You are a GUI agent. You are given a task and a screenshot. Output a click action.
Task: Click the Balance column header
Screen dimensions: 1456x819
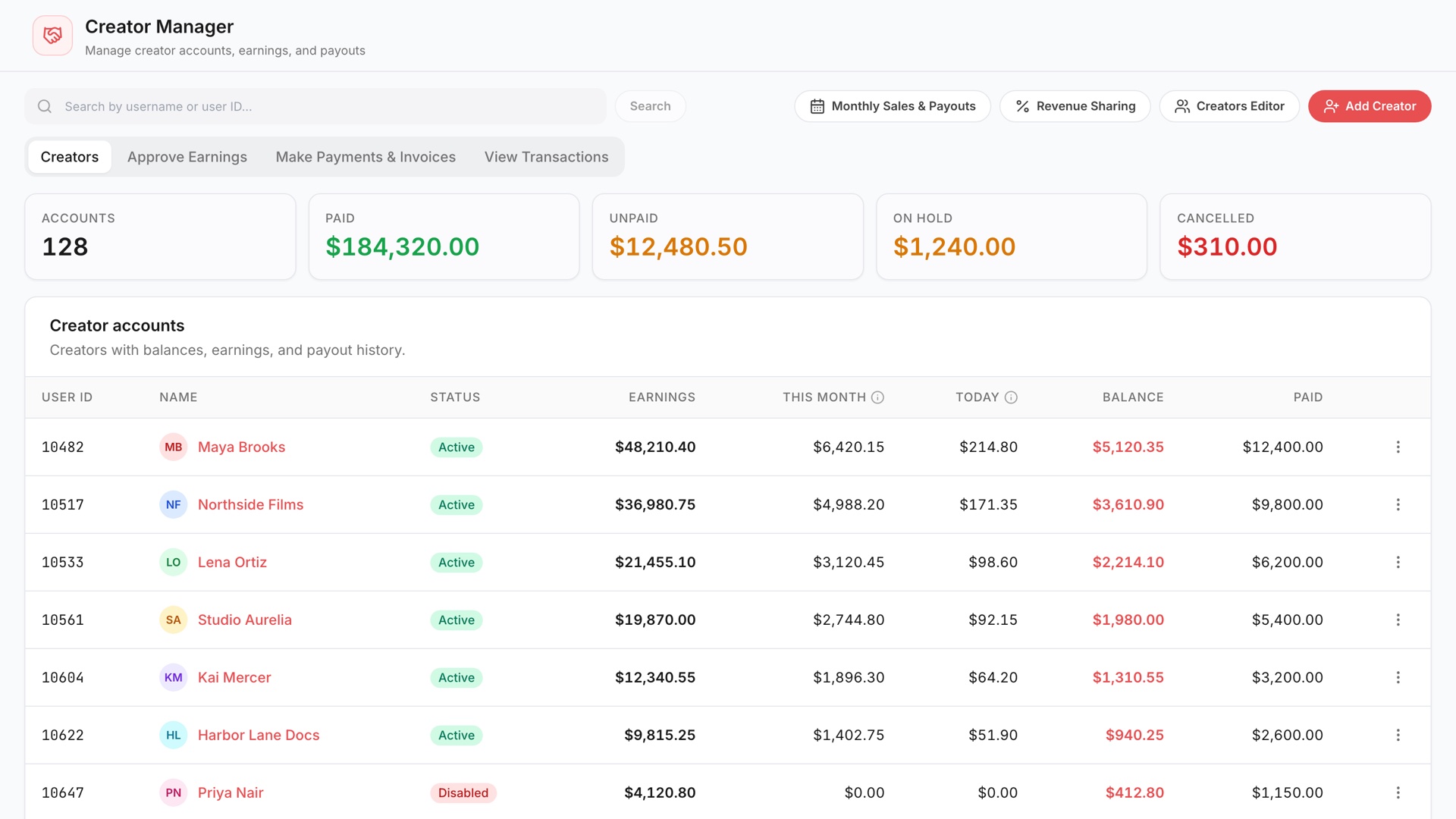(1133, 397)
